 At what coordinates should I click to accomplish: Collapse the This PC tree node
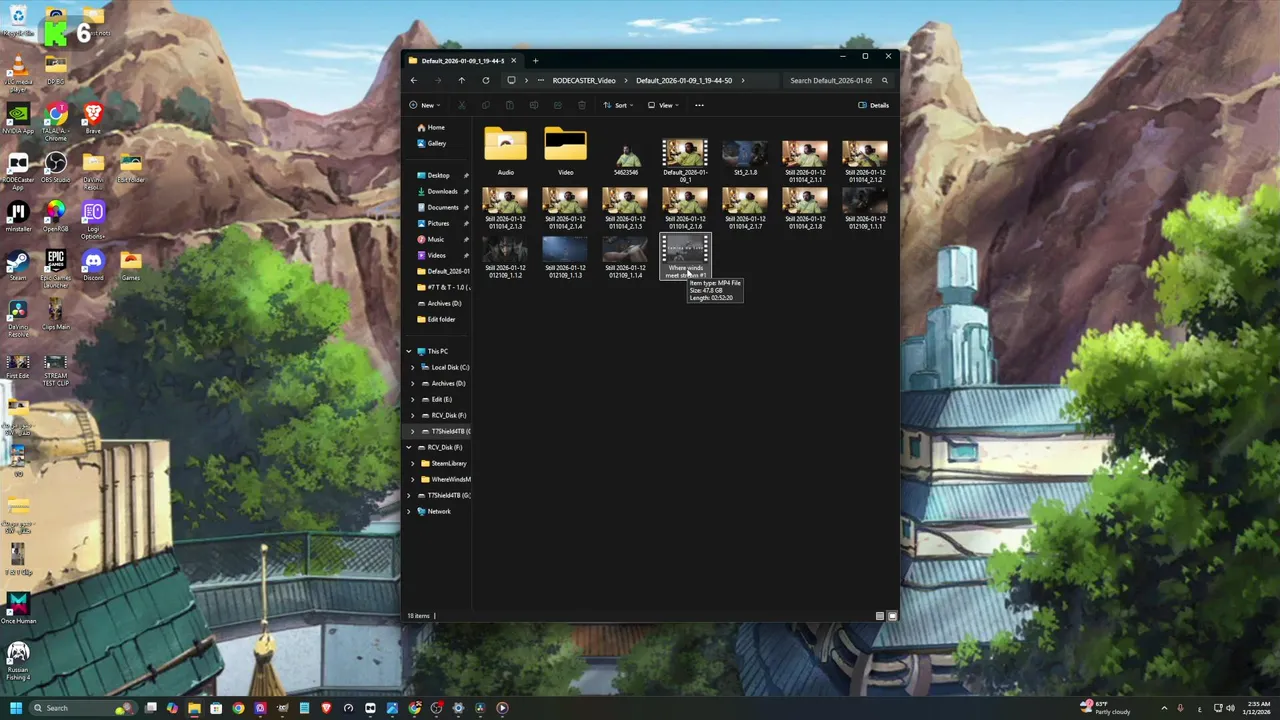point(408,351)
